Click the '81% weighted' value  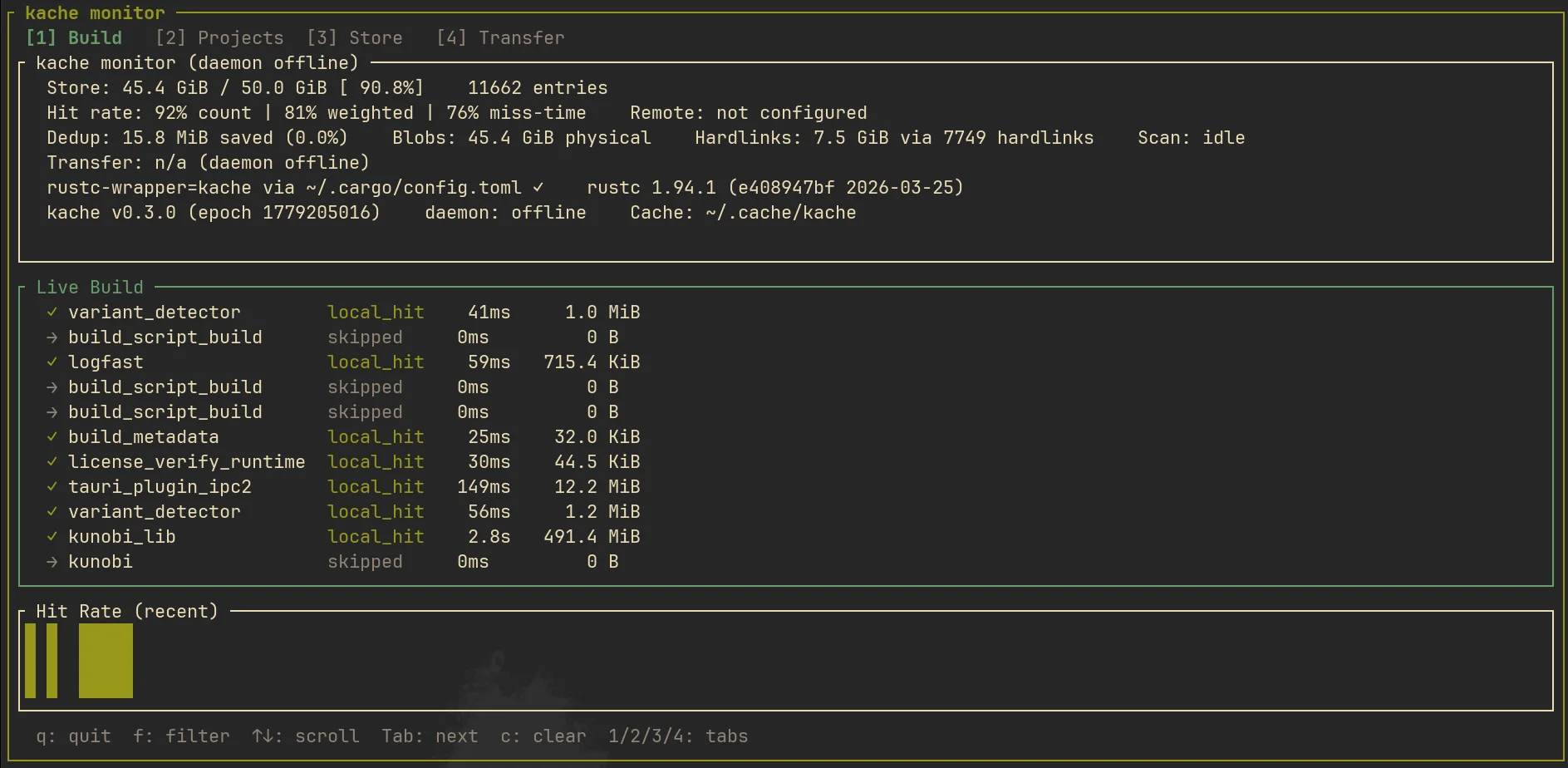click(x=349, y=113)
